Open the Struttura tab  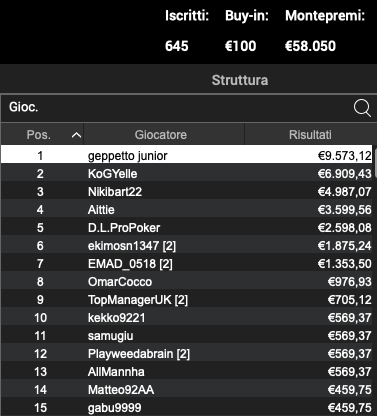[240, 80]
